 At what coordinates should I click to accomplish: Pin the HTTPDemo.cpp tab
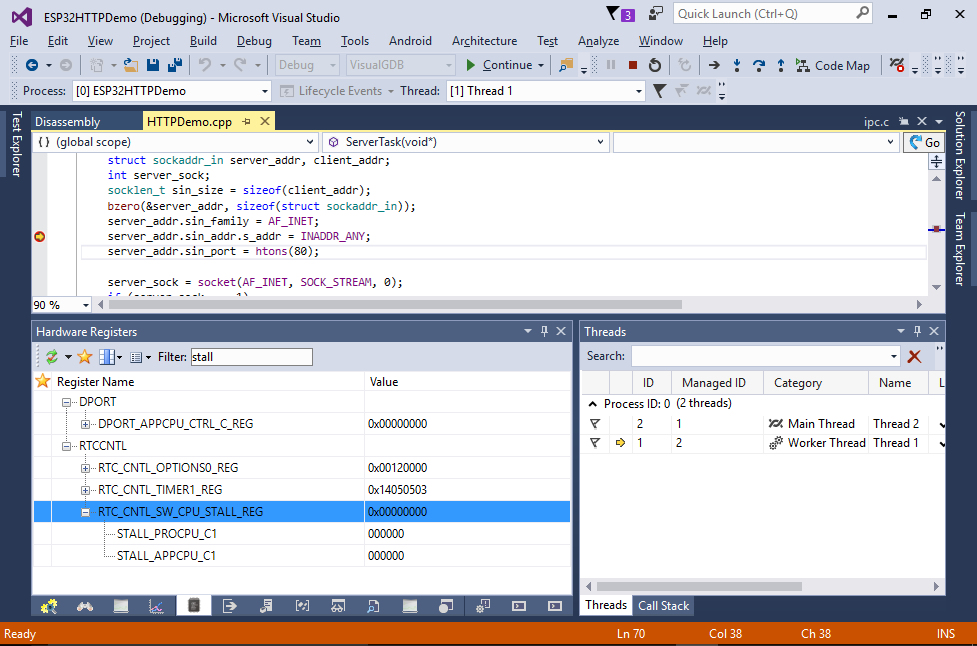pyautogui.click(x=247, y=121)
